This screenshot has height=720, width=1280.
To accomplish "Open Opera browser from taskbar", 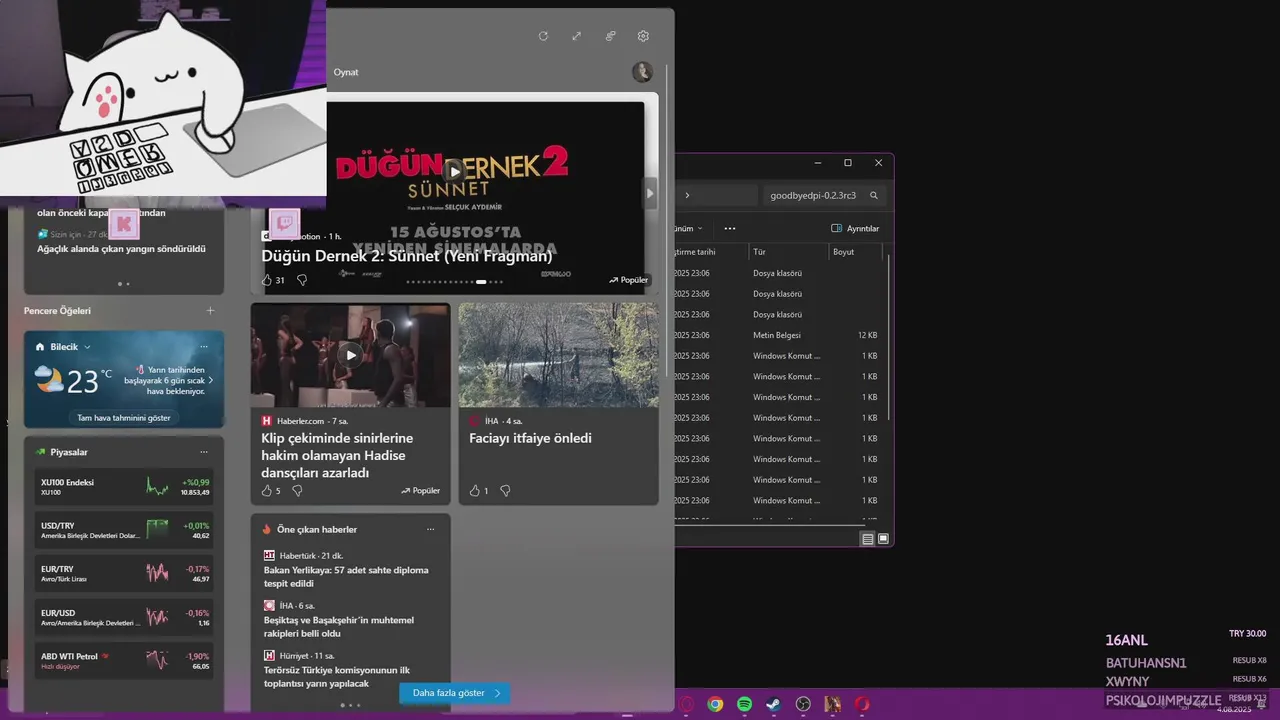I will tap(861, 704).
